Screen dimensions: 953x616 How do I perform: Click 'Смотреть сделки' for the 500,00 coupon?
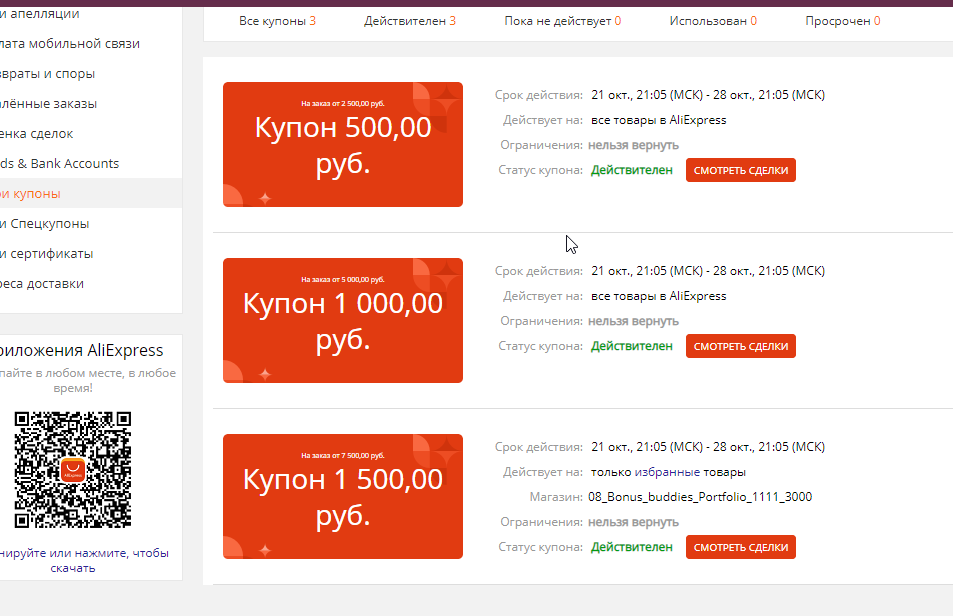tap(741, 170)
